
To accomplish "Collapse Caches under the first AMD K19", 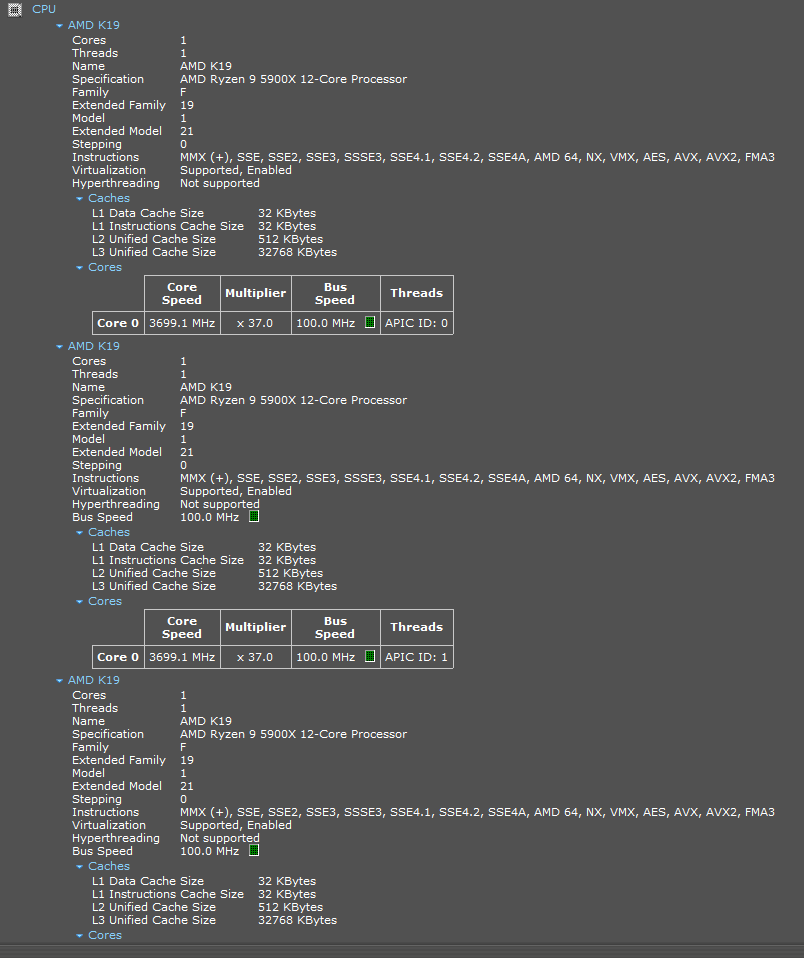I will pyautogui.click(x=79, y=199).
